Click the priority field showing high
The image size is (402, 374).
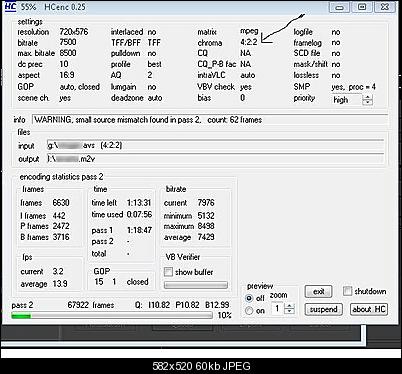pos(347,100)
